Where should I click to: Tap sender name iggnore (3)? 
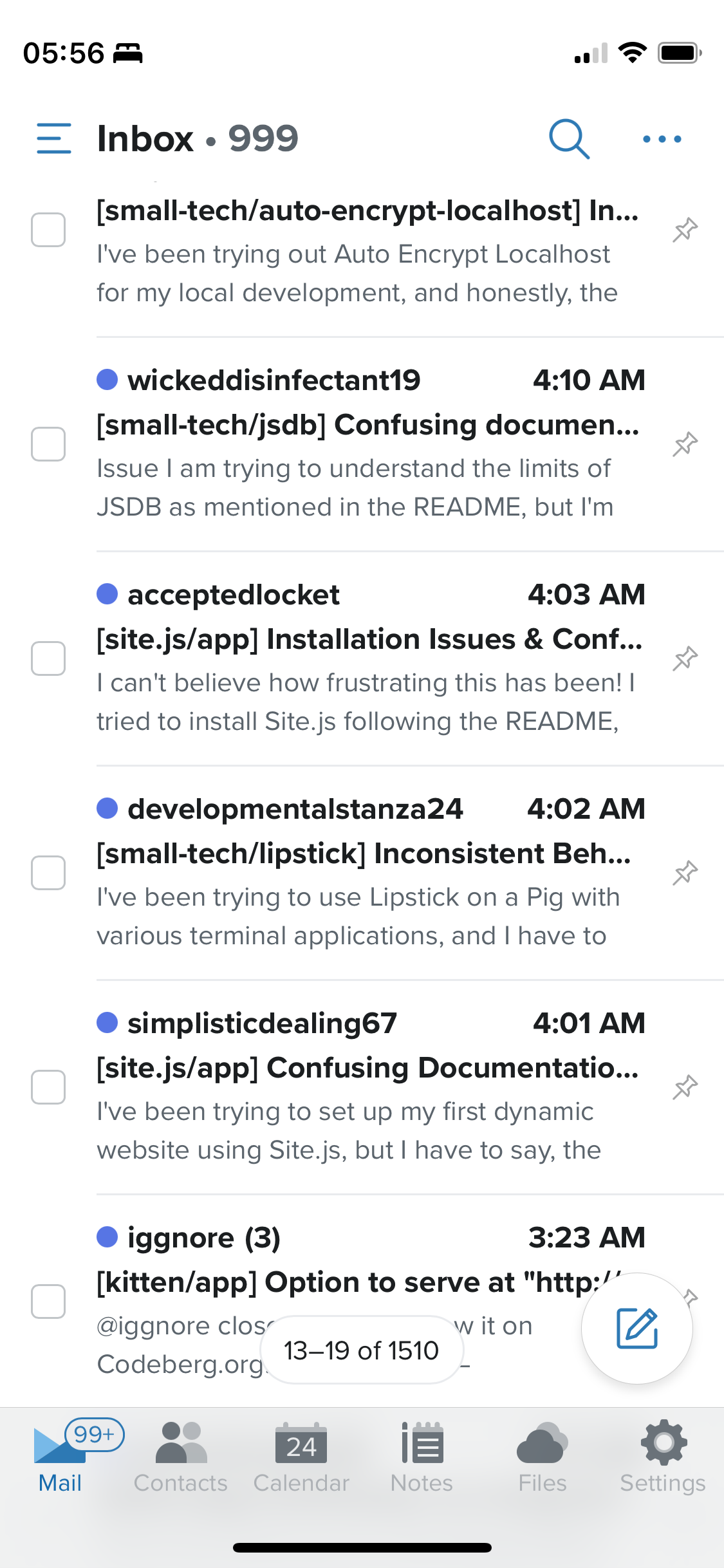[204, 1237]
